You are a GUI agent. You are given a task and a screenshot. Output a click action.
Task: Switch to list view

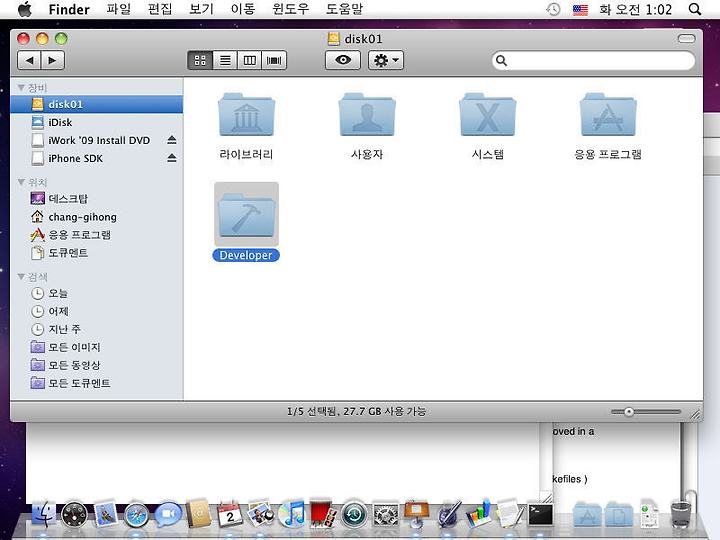pyautogui.click(x=225, y=60)
